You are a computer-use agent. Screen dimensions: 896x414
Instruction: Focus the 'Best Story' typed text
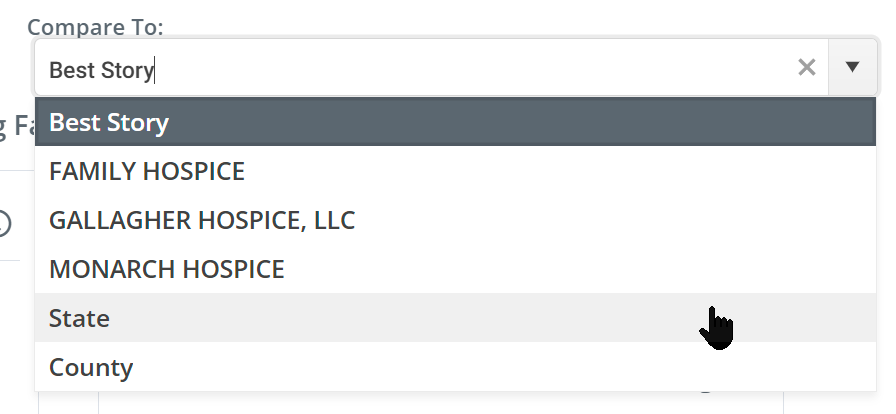[102, 70]
